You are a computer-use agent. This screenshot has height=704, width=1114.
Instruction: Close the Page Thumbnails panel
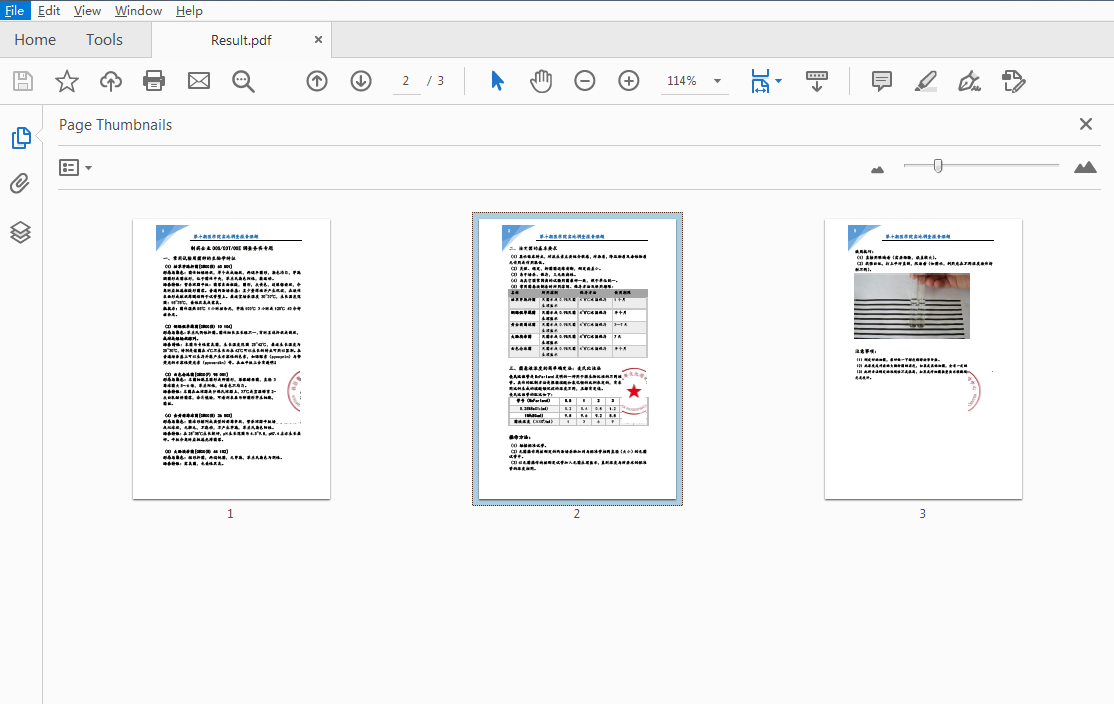(1085, 124)
